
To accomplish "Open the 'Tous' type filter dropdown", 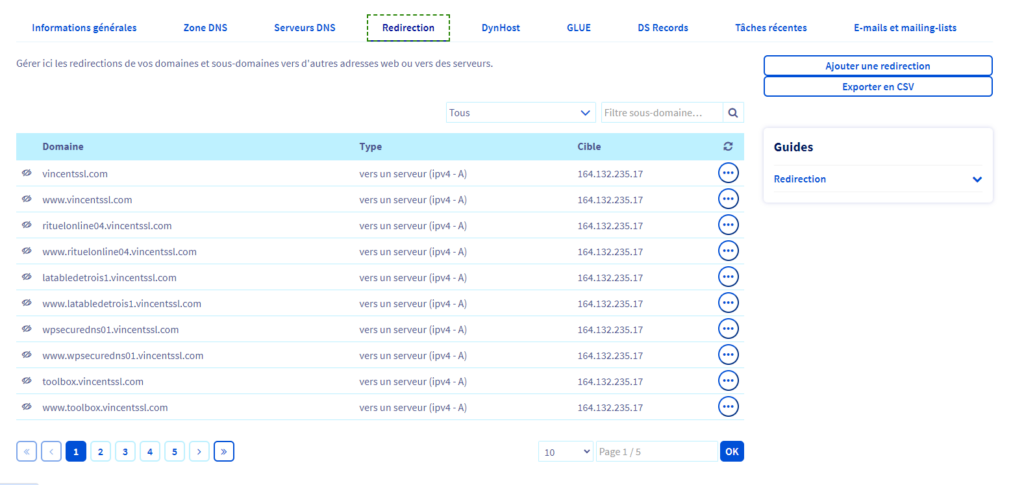I will click(x=520, y=113).
